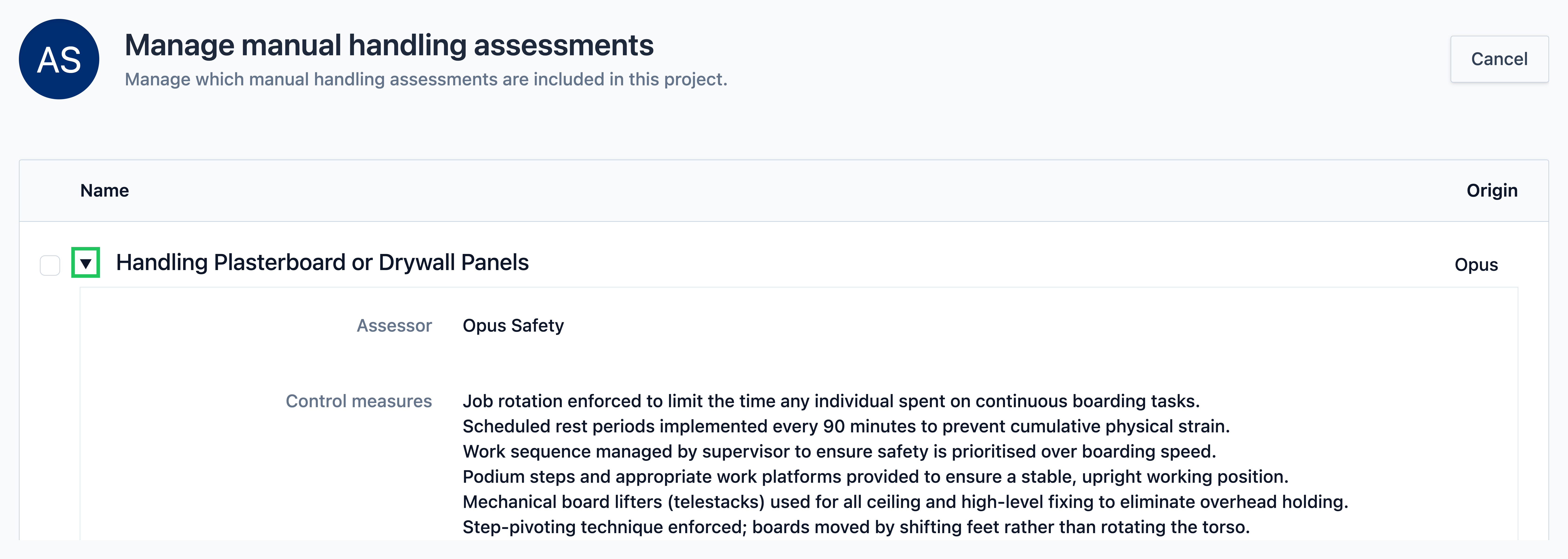
Task: Click the Step-pivoting technique measure line
Action: 856,527
